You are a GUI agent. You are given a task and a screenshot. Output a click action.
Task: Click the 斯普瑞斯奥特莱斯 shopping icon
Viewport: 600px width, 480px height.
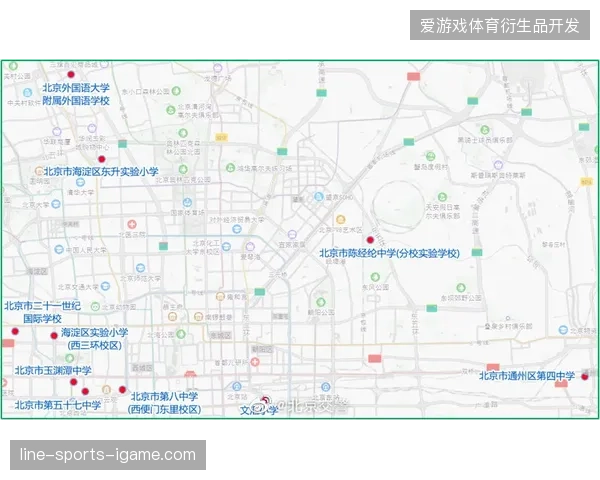498,165
